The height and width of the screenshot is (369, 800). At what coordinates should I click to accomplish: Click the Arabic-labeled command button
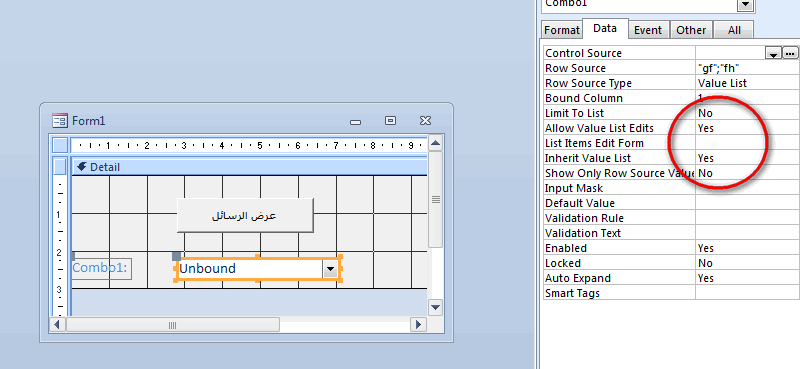245,215
